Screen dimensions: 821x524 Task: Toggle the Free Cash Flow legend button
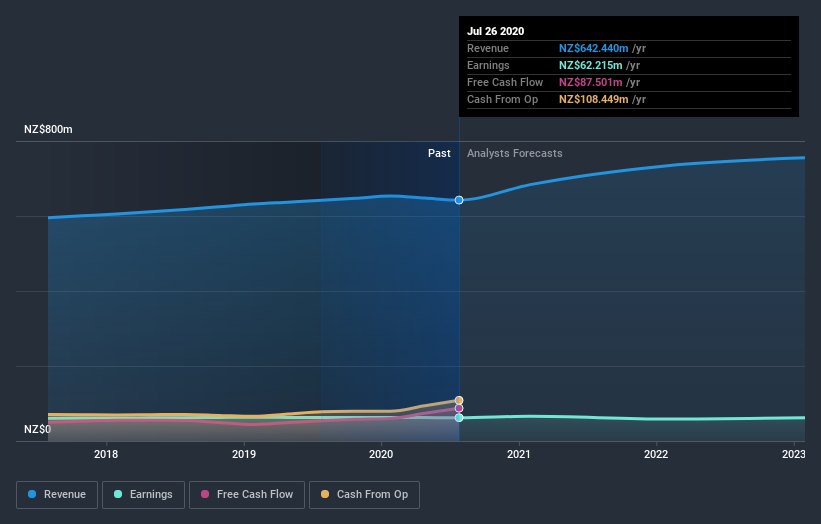point(247,495)
